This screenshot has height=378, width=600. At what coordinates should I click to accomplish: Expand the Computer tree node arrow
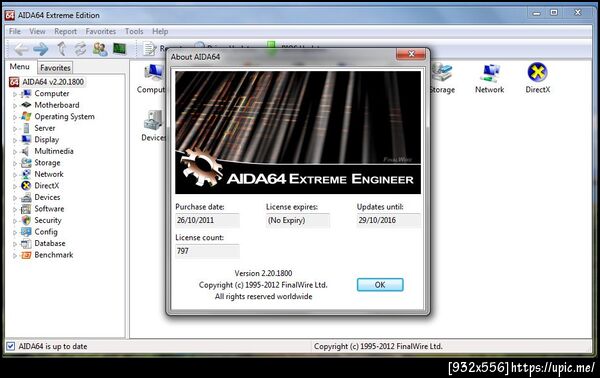[15, 94]
